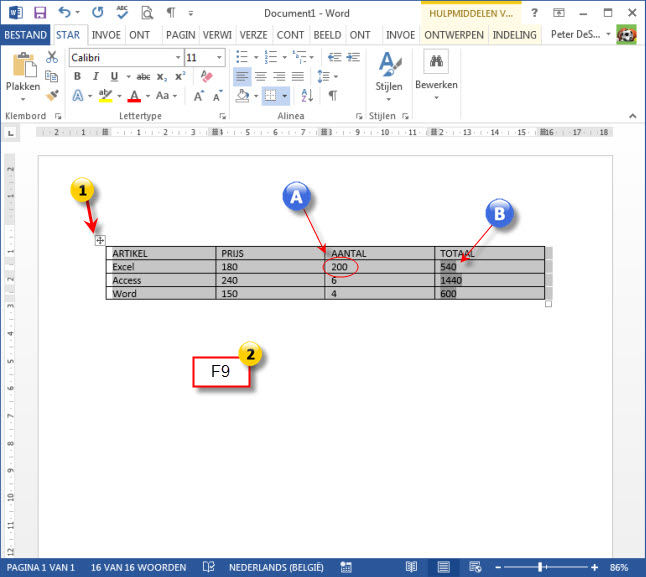Copy selection to the clipboard
This screenshot has width=646, height=577.
pos(51,76)
